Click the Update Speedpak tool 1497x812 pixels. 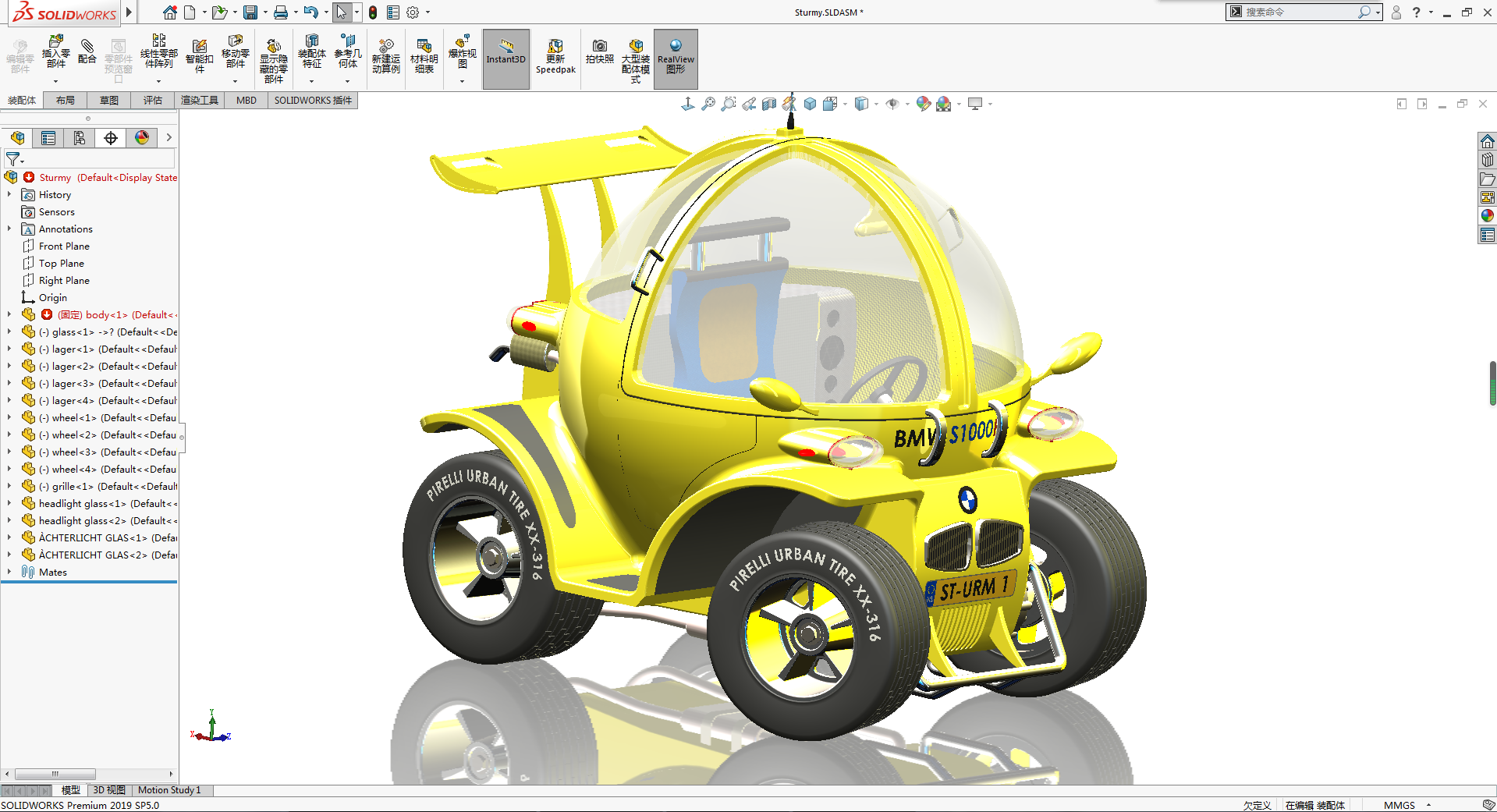[555, 56]
